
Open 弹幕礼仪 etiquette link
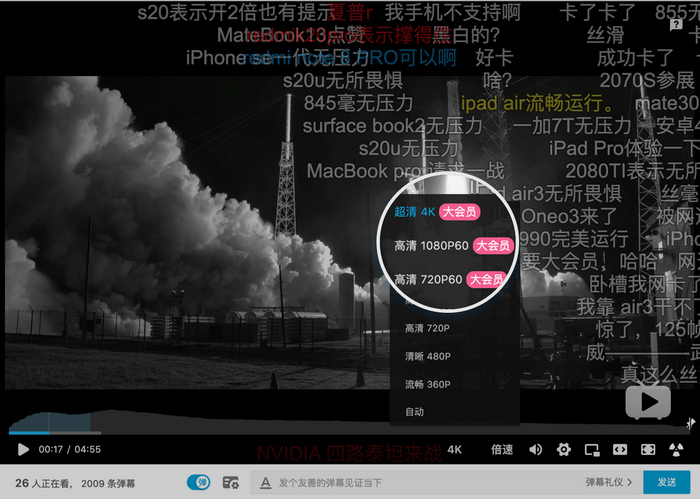[x=609, y=482]
